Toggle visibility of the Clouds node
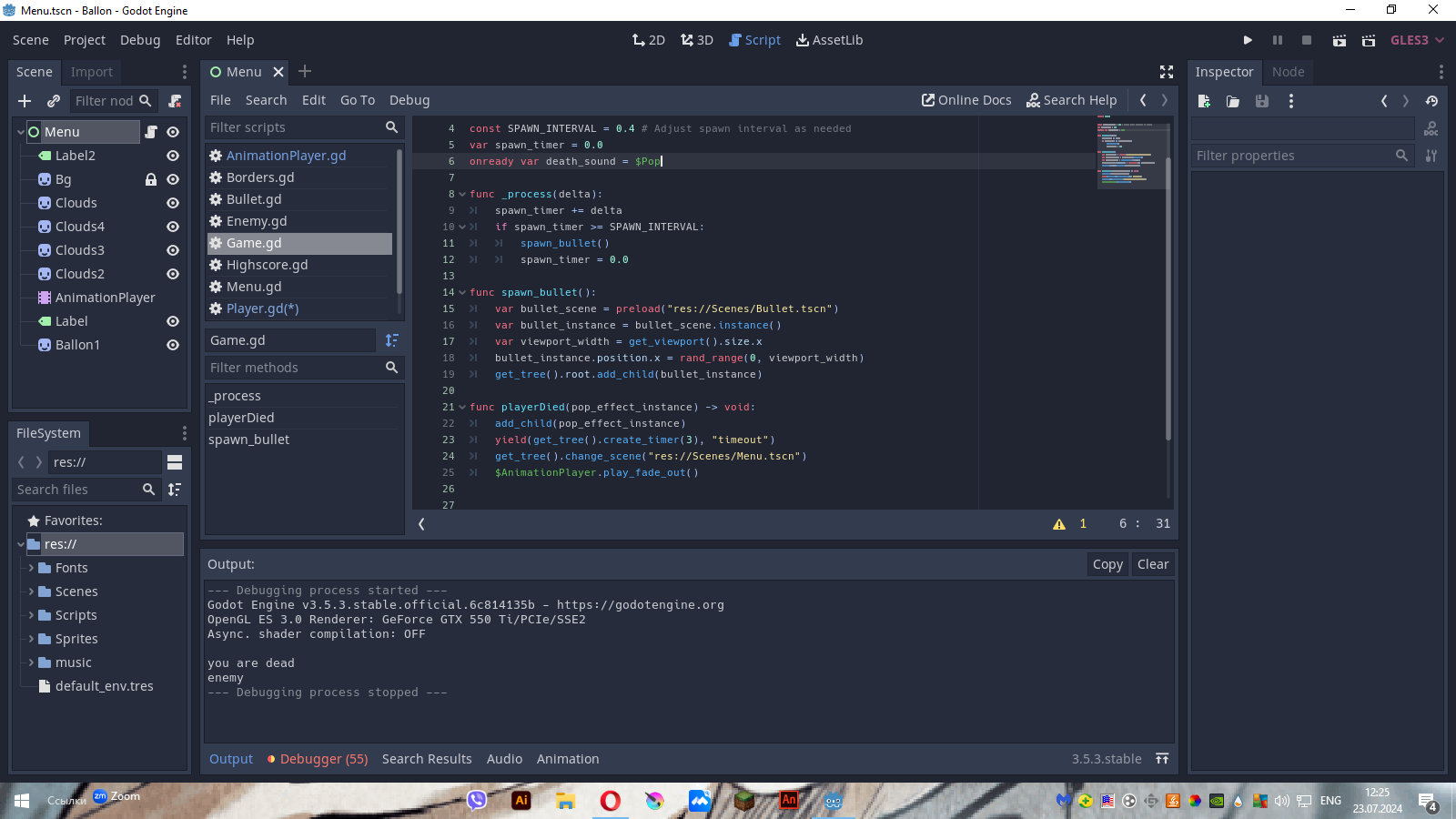 point(173,203)
